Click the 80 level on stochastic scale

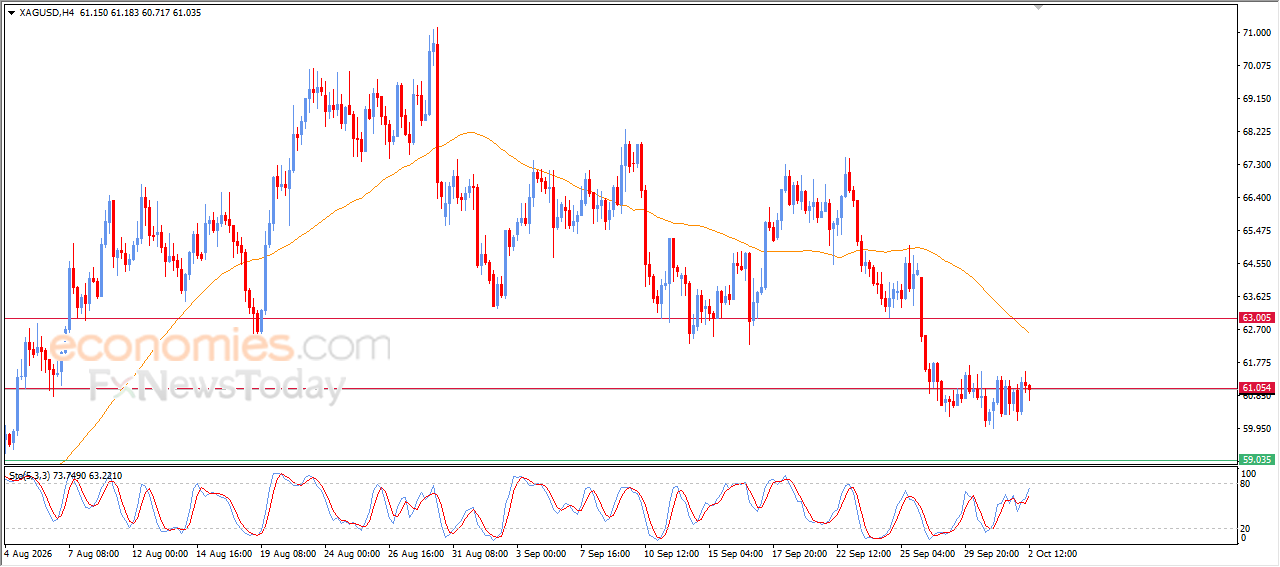1246,484
